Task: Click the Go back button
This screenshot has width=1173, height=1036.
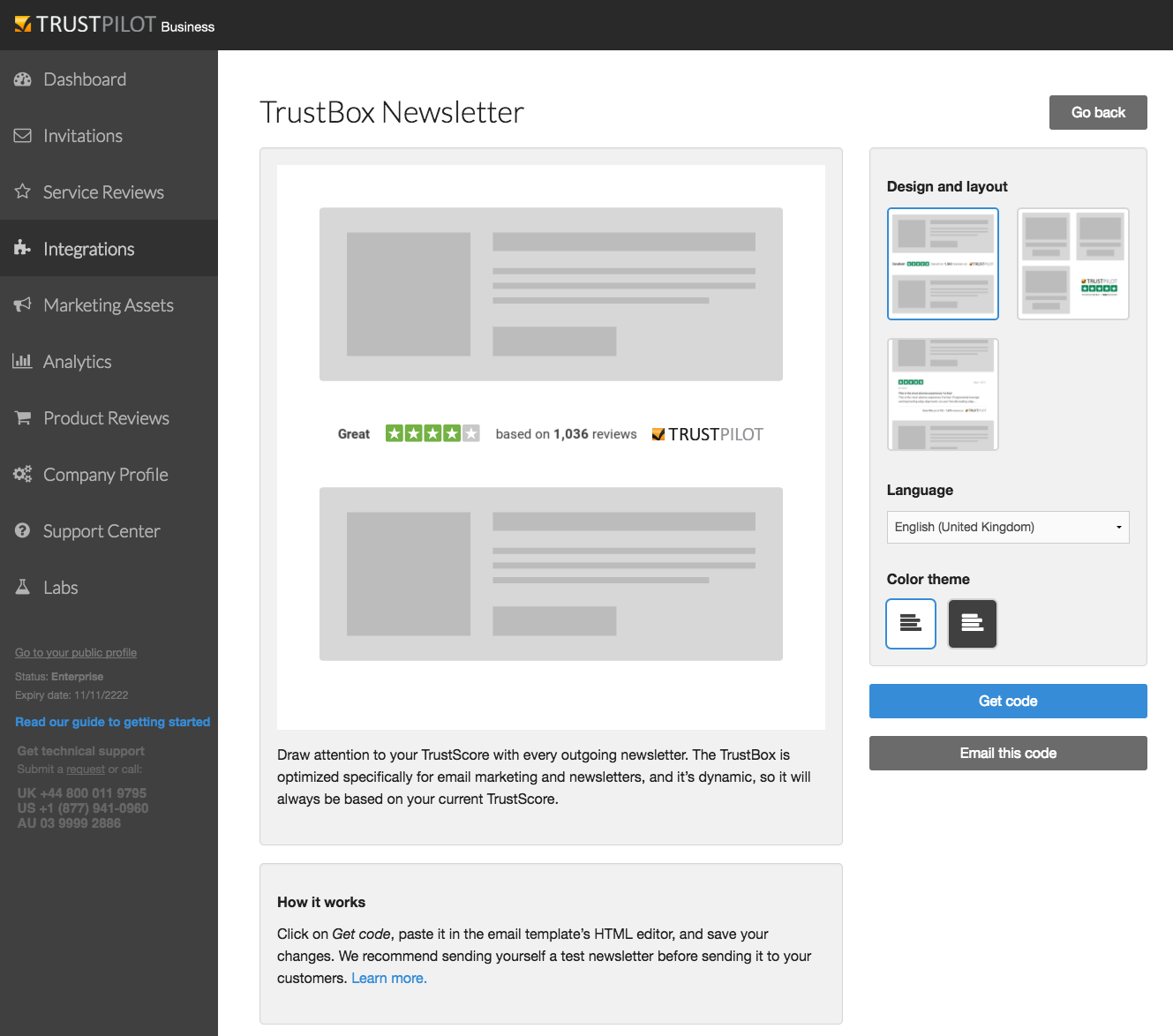Action: [1098, 112]
